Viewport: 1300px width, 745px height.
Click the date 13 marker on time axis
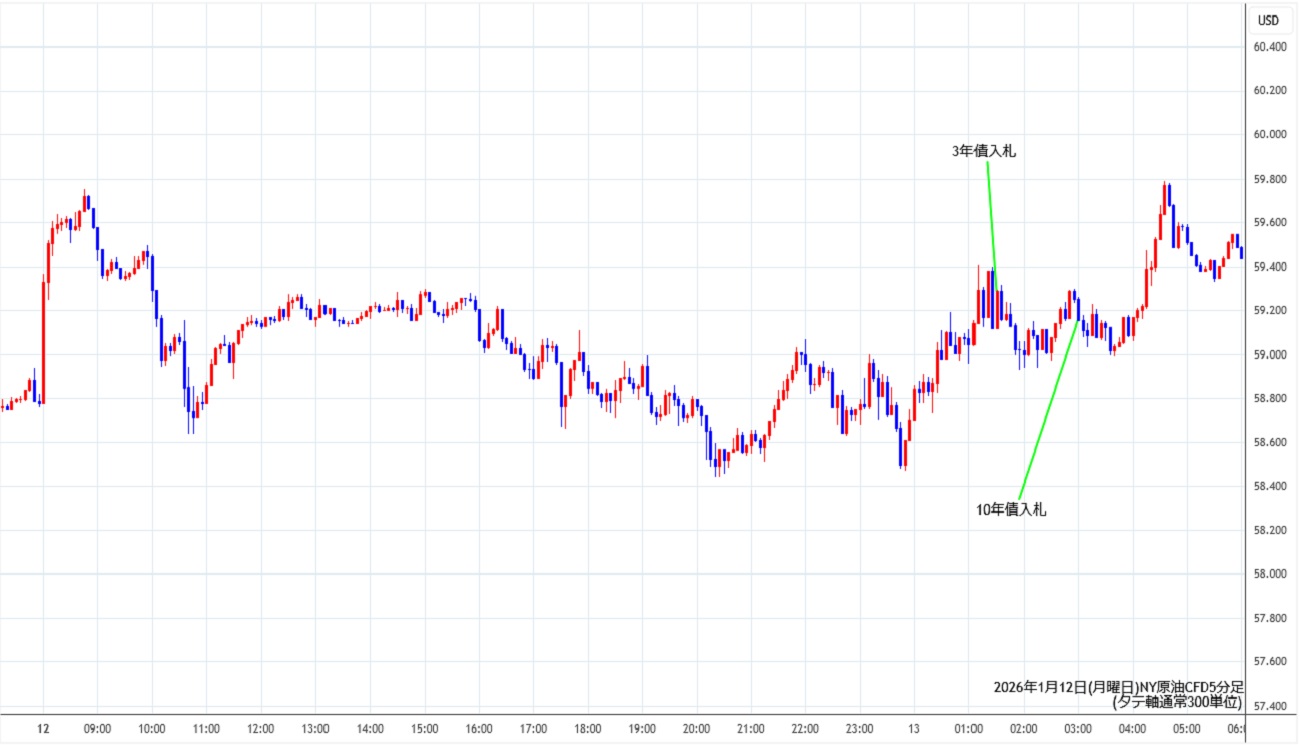click(x=914, y=729)
